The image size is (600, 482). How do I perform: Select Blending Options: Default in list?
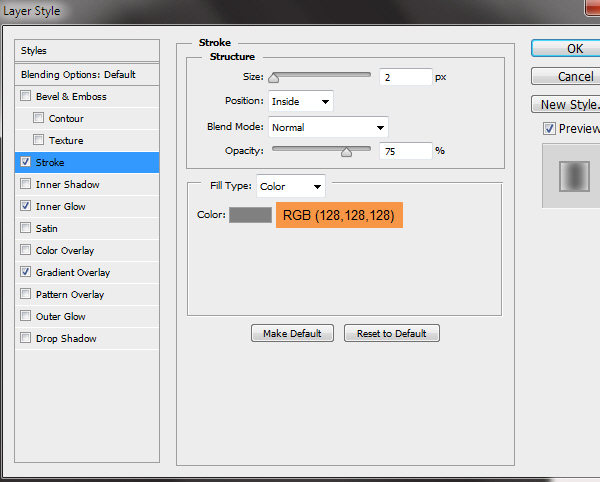click(x=78, y=75)
